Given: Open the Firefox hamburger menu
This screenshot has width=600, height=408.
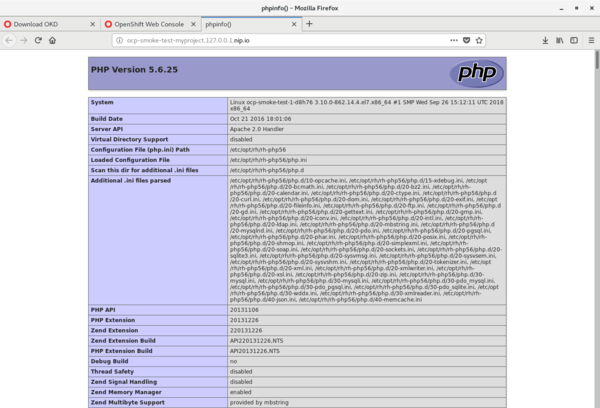Looking at the screenshot, I should (x=590, y=41).
